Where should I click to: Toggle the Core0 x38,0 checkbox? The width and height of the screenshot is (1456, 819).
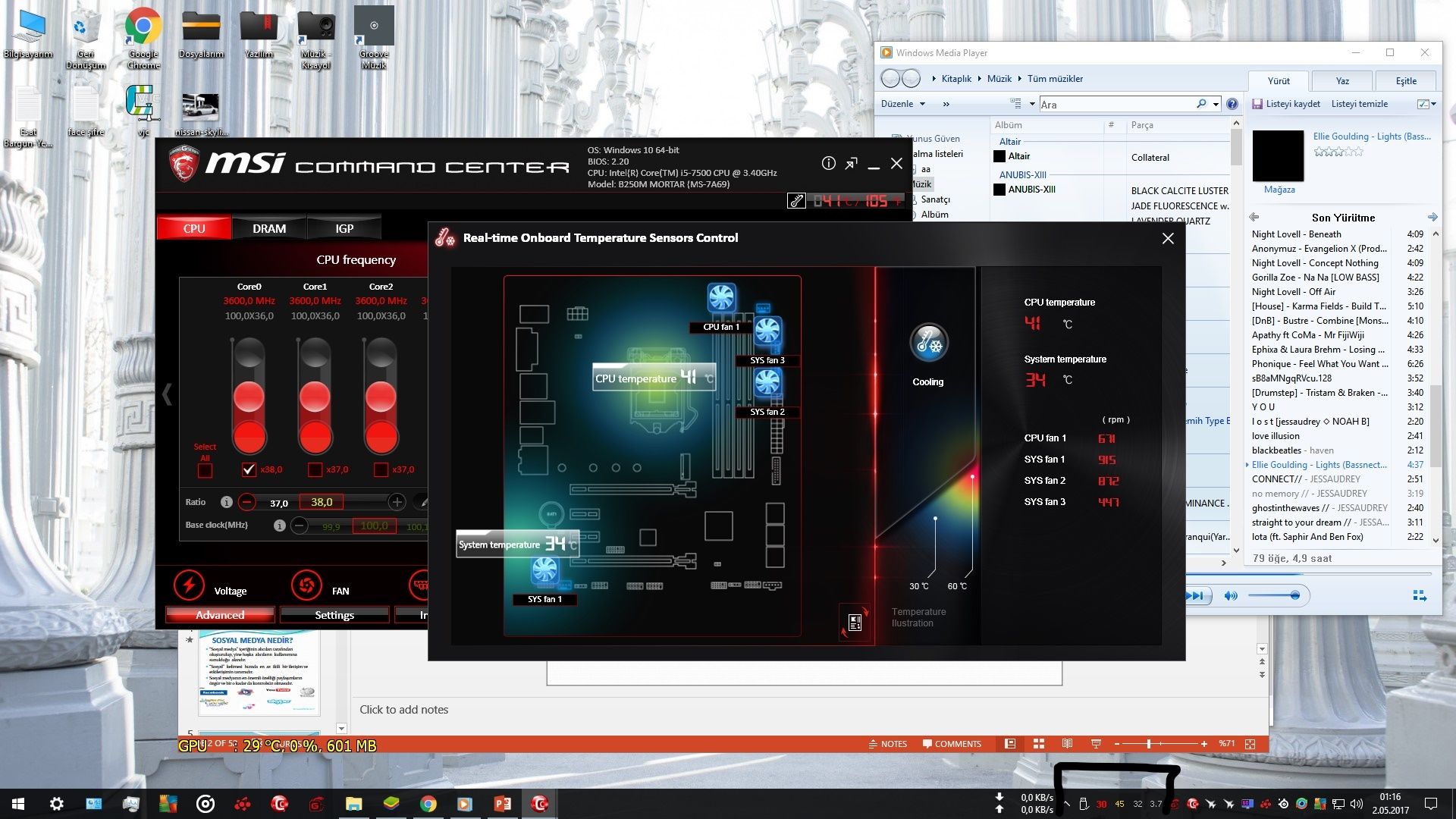(249, 469)
